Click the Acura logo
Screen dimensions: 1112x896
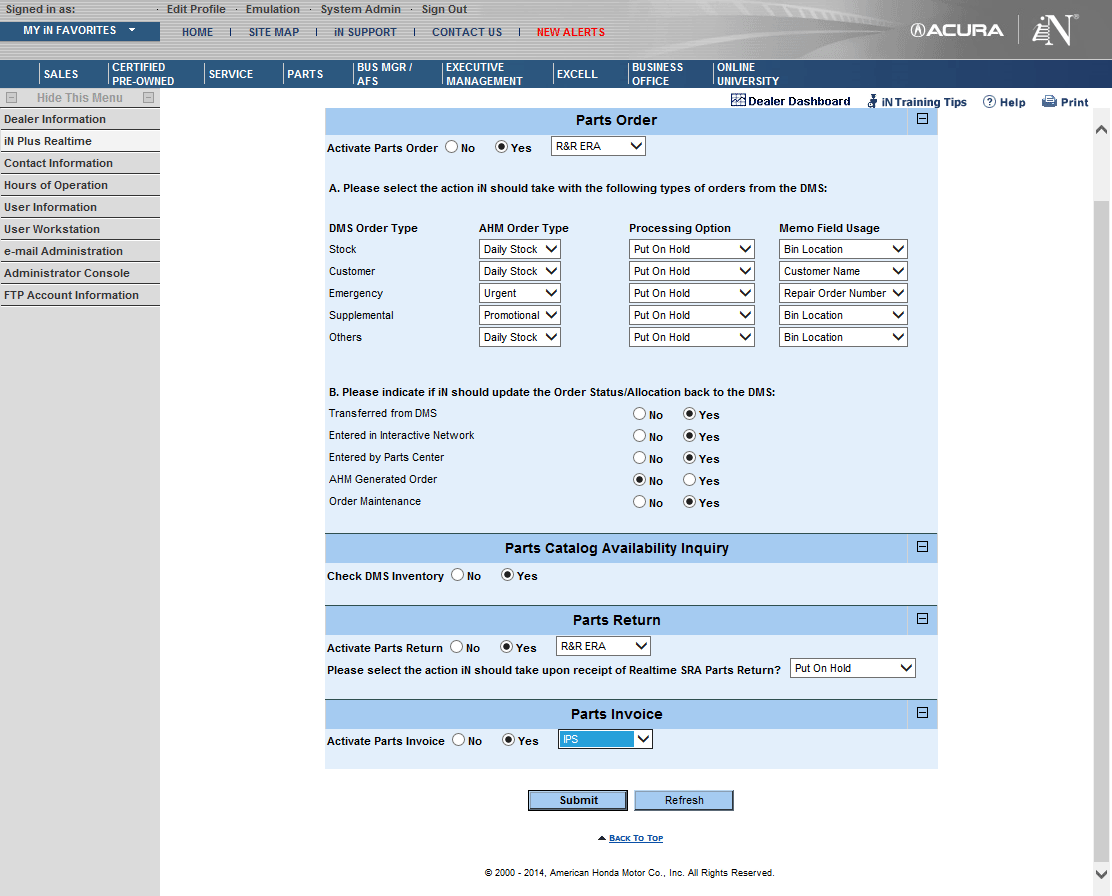point(957,31)
